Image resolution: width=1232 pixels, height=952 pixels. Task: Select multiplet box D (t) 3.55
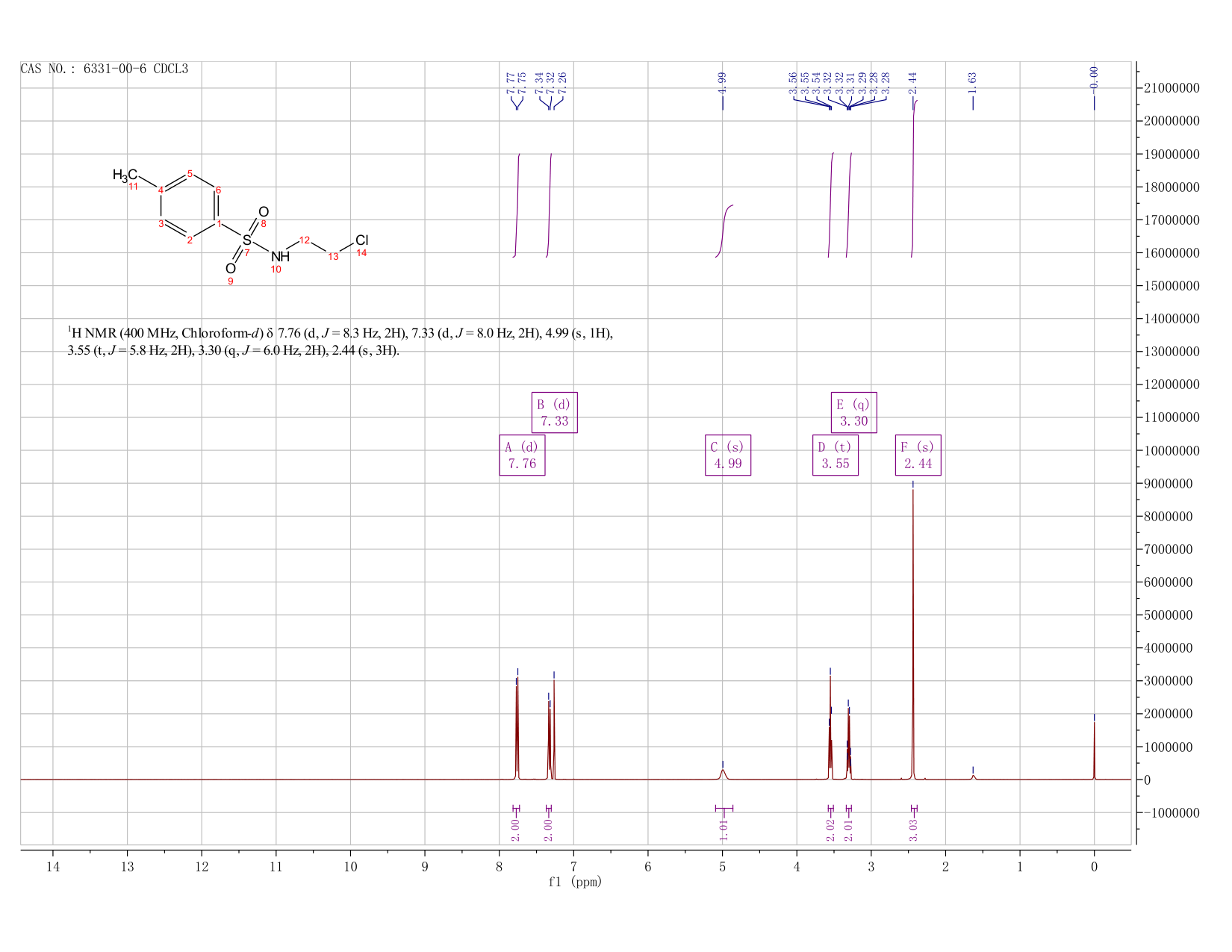click(x=836, y=455)
